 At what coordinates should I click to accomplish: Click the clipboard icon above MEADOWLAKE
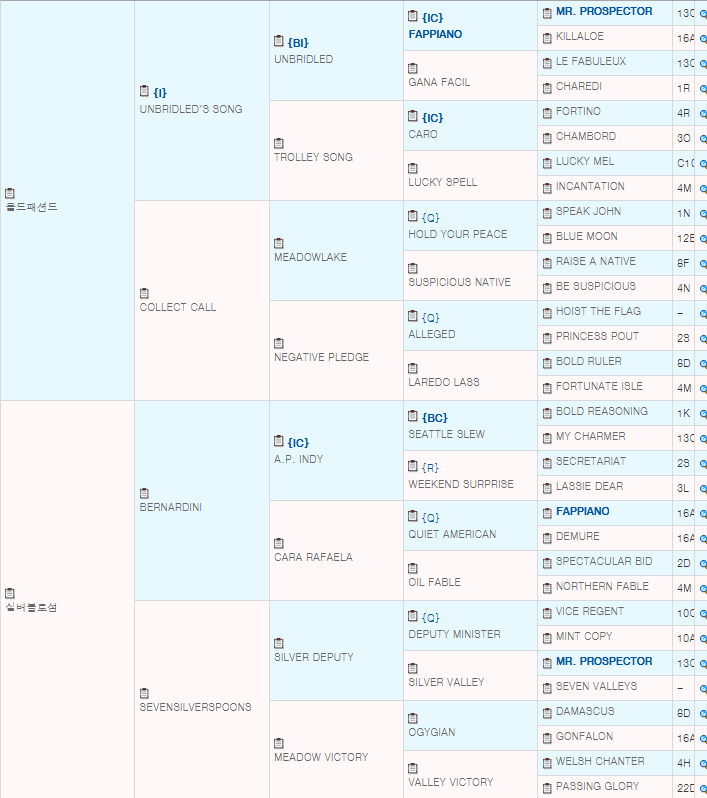click(278, 243)
